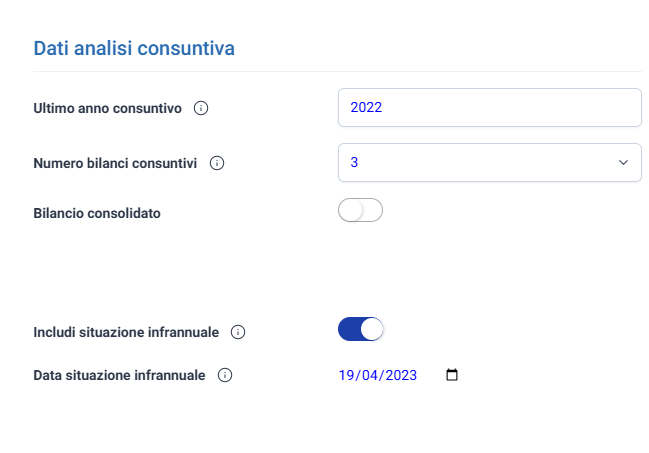Disable the Includi situazione infrannuale switch
Image resolution: width=649 pixels, height=453 pixels.
(361, 329)
